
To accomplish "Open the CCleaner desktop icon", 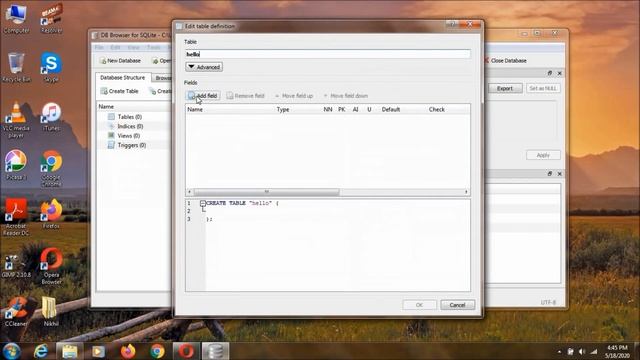I will 16,312.
